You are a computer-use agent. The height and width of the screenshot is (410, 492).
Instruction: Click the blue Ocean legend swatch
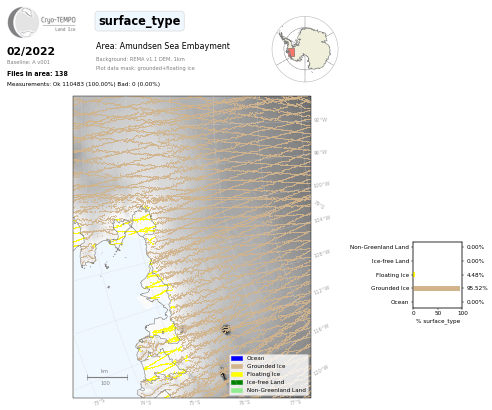pyautogui.click(x=237, y=358)
